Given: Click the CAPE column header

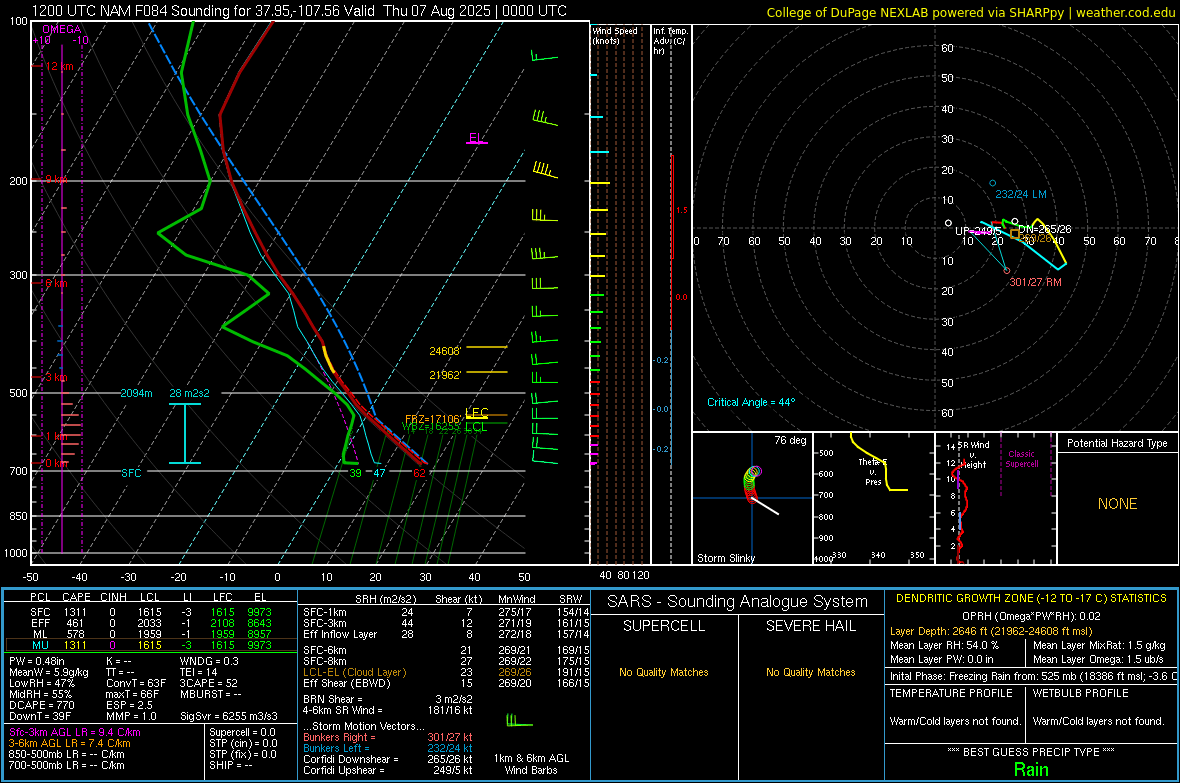Looking at the screenshot, I should pos(76,597).
